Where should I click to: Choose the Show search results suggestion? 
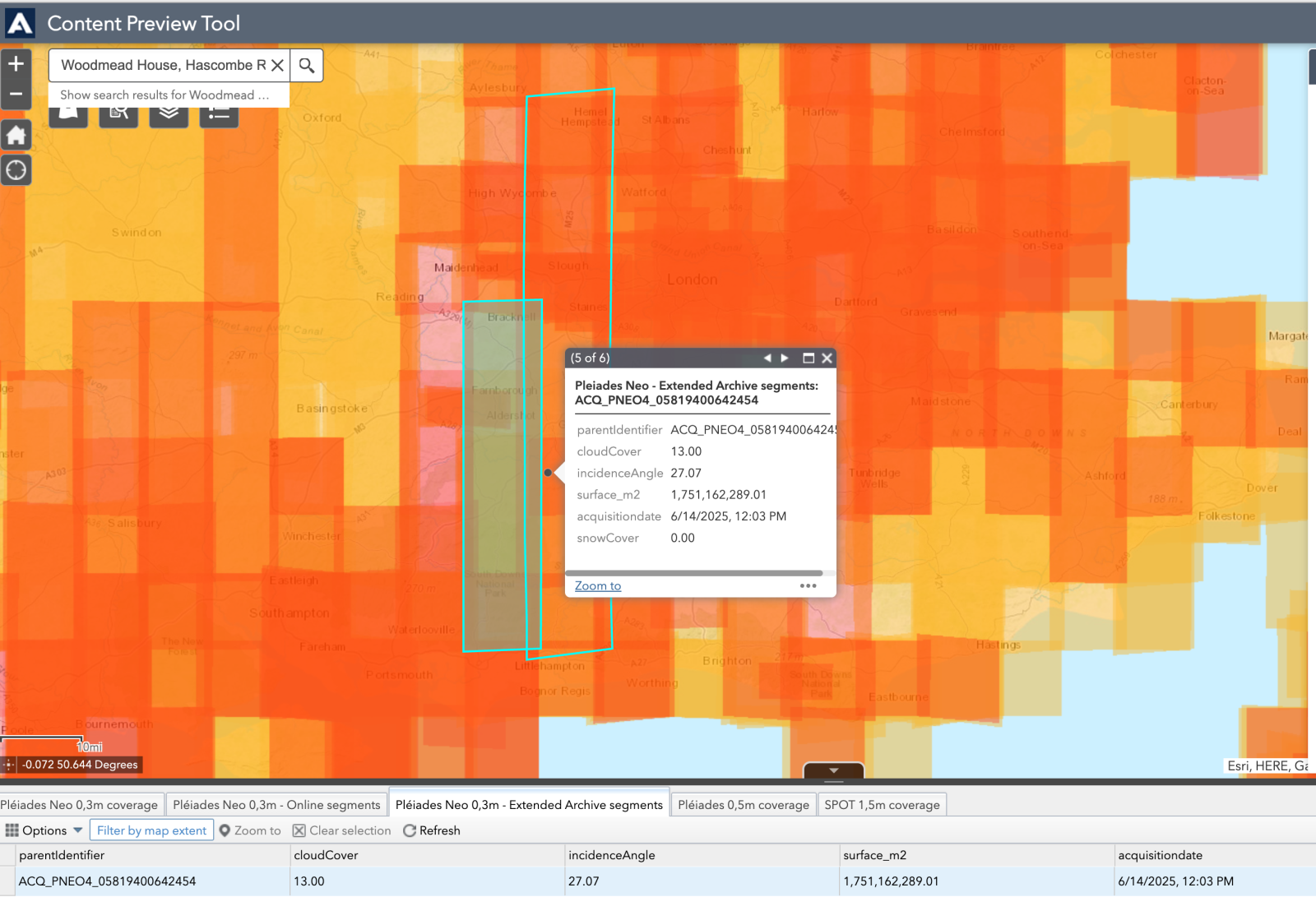click(x=164, y=95)
